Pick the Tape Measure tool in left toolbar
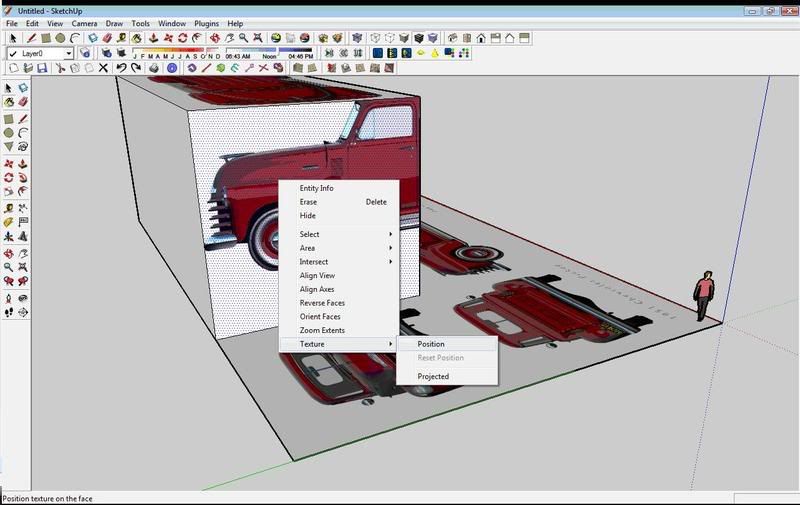Viewport: 800px width, 505px height. click(x=9, y=207)
